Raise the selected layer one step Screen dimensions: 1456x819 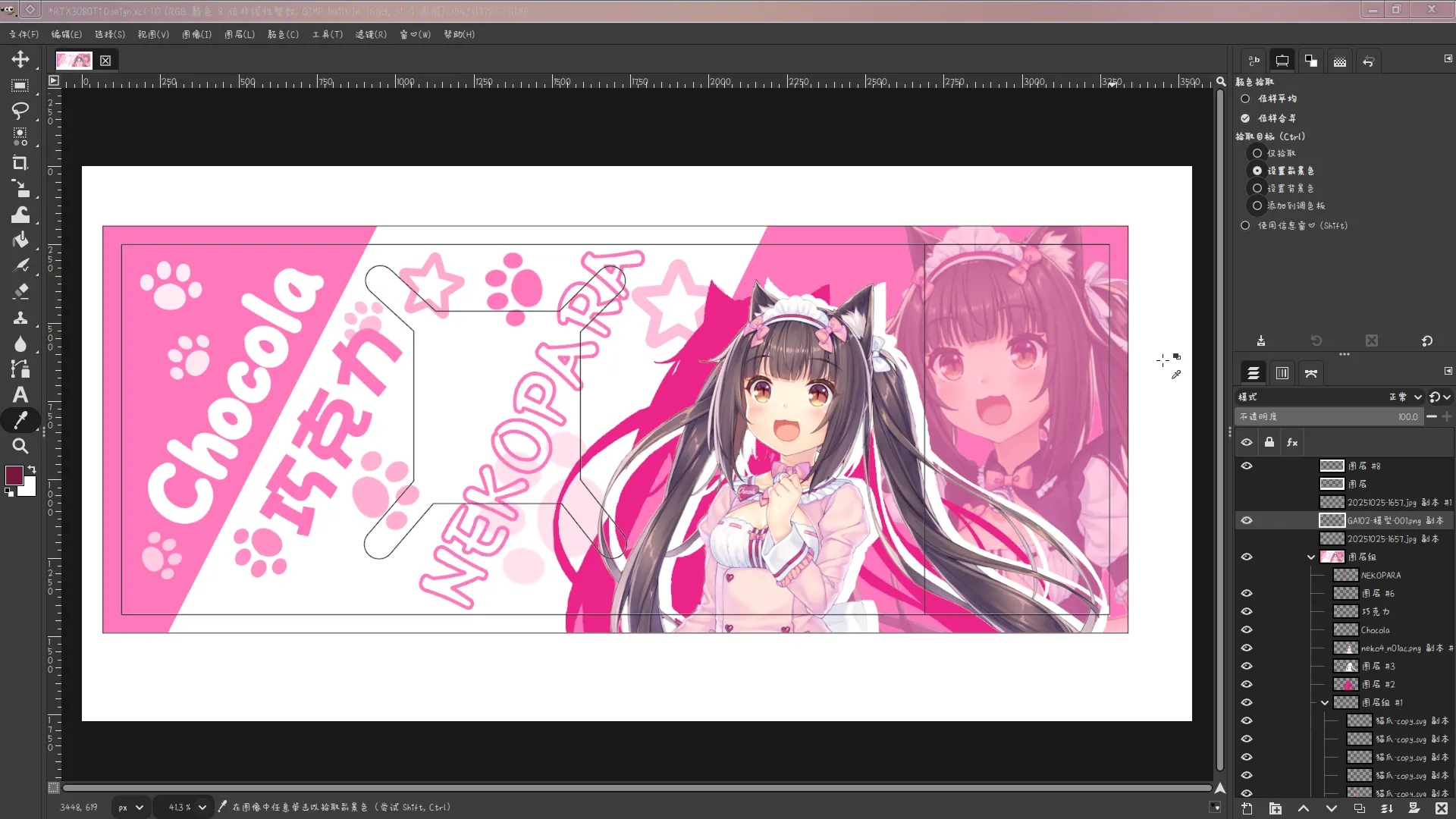coord(1303,808)
